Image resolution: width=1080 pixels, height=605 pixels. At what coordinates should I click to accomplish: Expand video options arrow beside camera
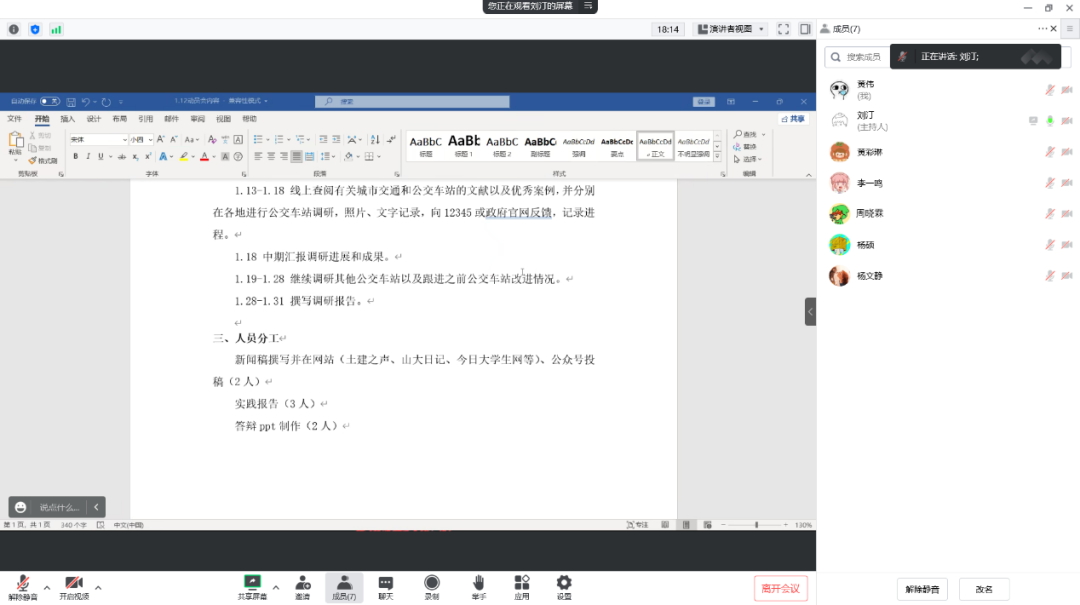coord(98,588)
